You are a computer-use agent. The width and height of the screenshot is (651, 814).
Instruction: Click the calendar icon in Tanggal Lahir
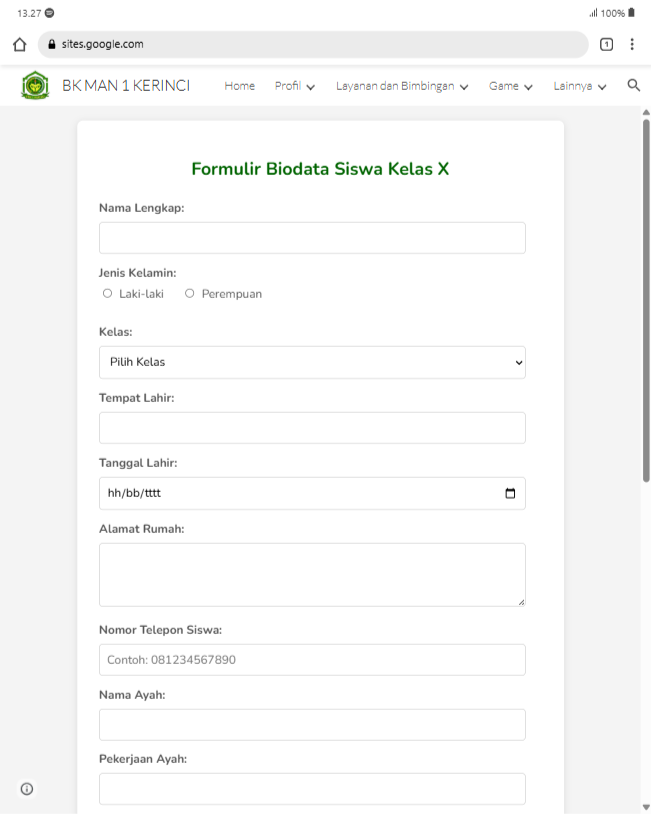coord(510,493)
